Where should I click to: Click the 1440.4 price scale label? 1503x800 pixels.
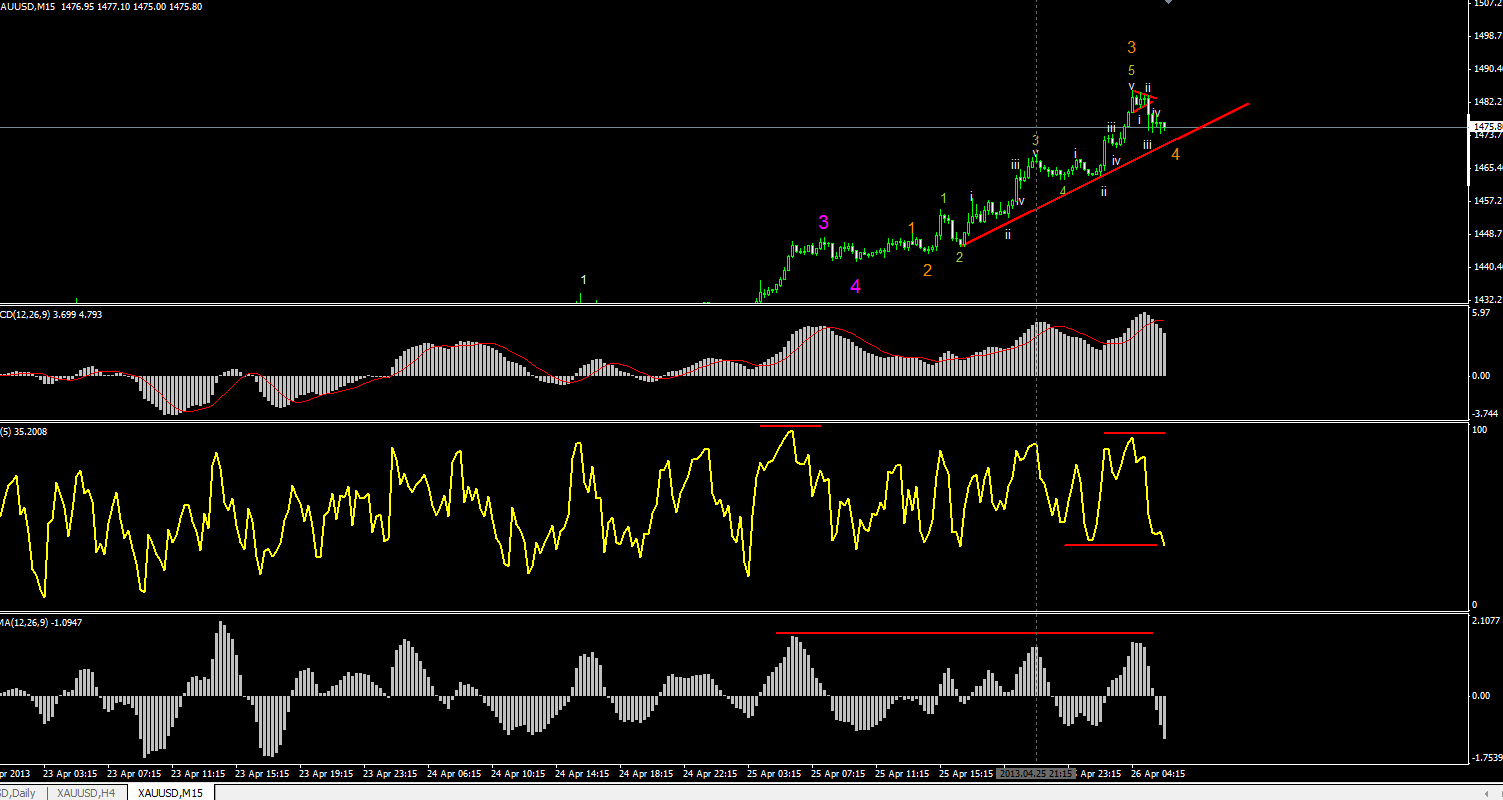[1488, 267]
